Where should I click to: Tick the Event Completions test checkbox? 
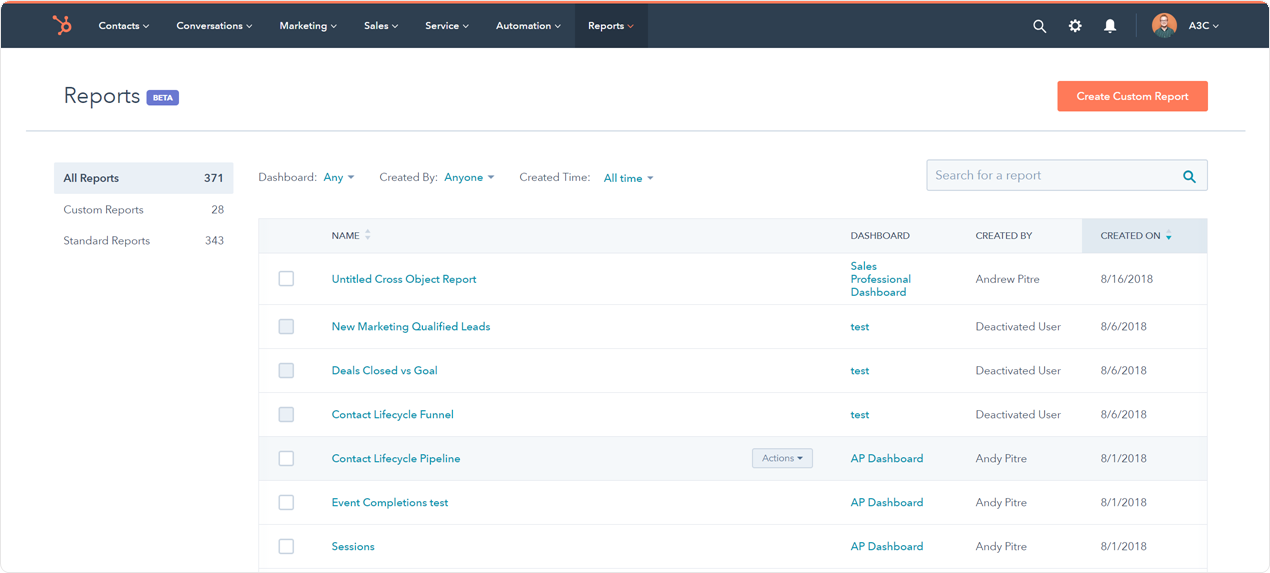pyautogui.click(x=286, y=503)
